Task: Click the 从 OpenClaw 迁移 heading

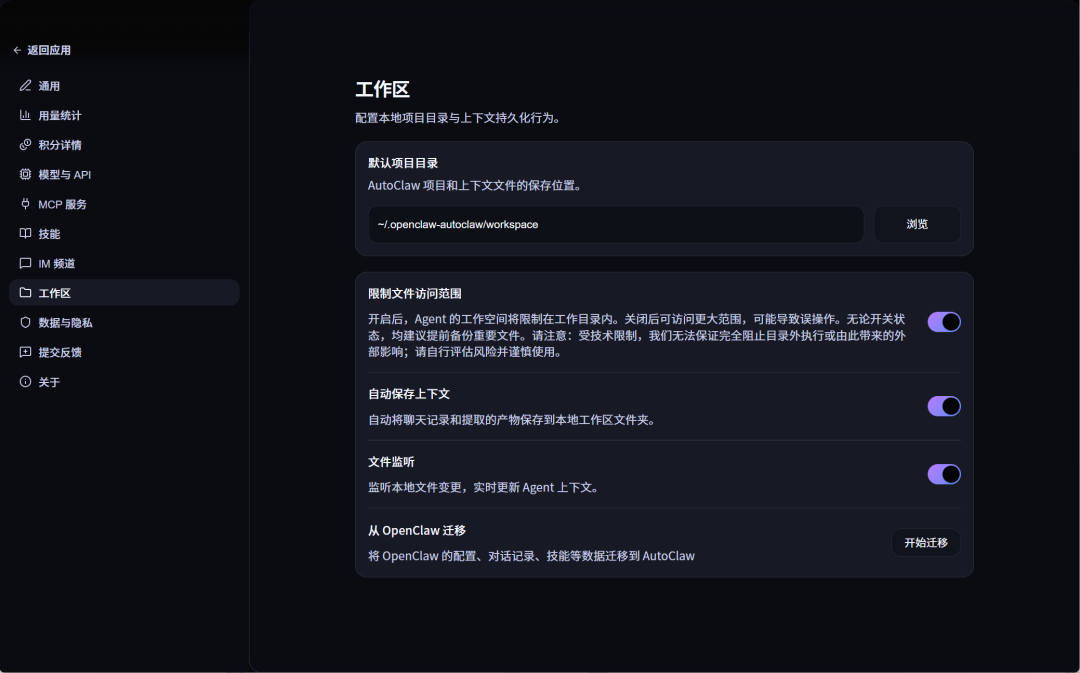Action: [417, 530]
